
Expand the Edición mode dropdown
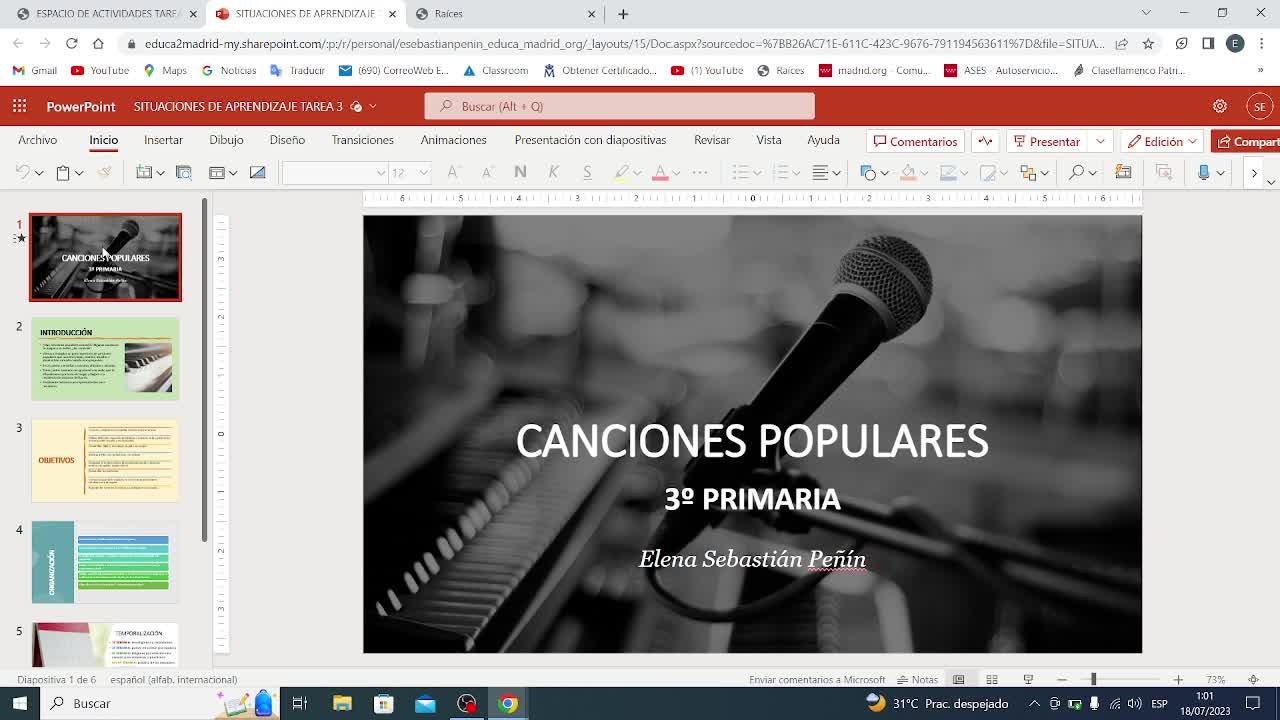click(x=1192, y=141)
